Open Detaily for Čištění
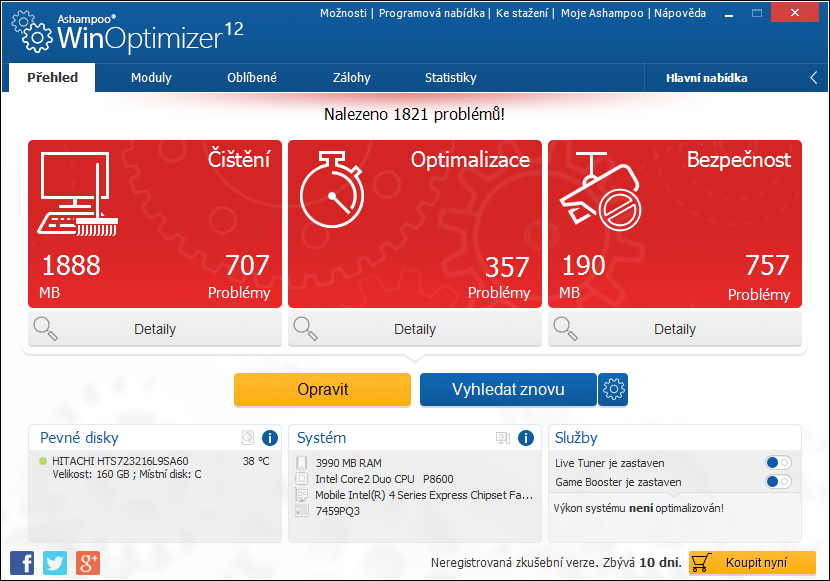The height and width of the screenshot is (581, 830). point(155,329)
